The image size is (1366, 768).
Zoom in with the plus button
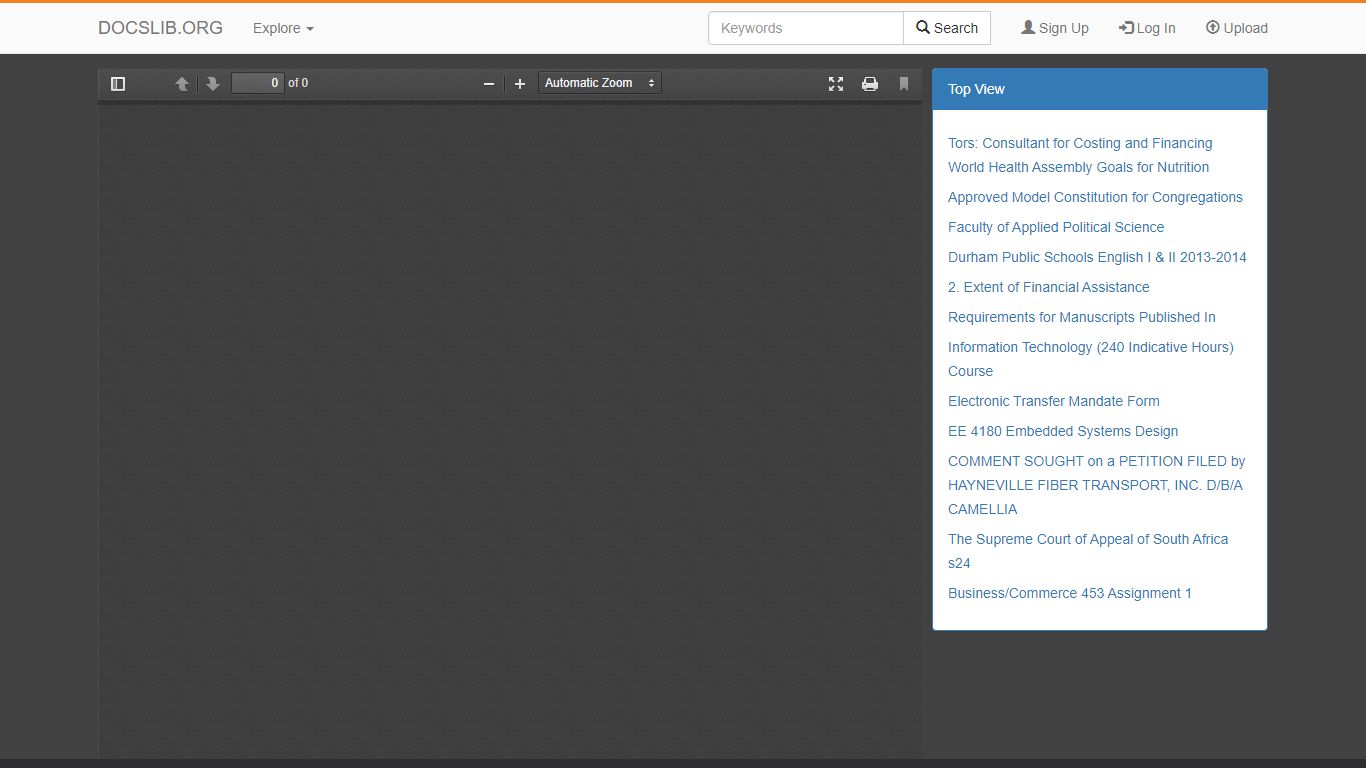[x=520, y=84]
